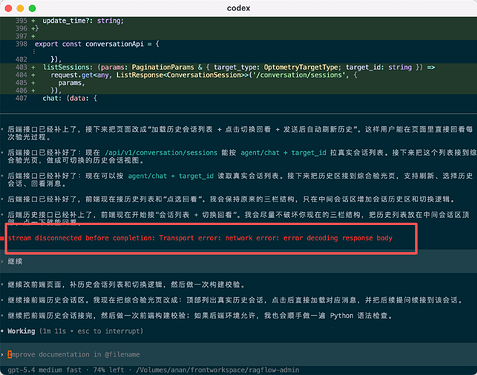Maximize the codex window with green button
Image resolution: width=477 pixels, height=375 pixels.
point(32,8)
